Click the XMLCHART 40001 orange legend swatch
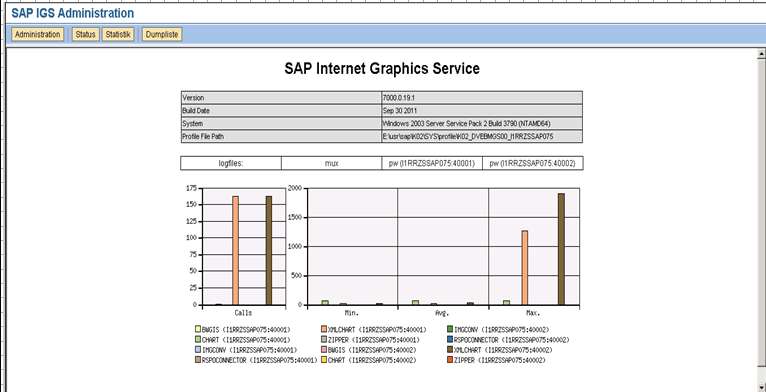Screen dimensions: 766x392 tap(324, 329)
